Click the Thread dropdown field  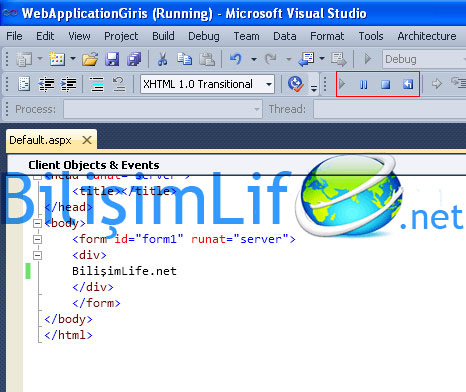click(389, 109)
